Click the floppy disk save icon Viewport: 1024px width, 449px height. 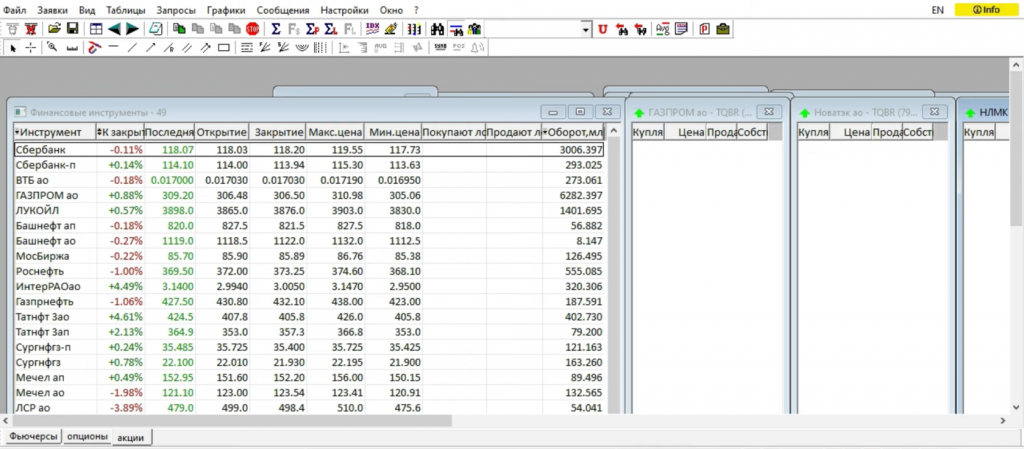pos(72,29)
